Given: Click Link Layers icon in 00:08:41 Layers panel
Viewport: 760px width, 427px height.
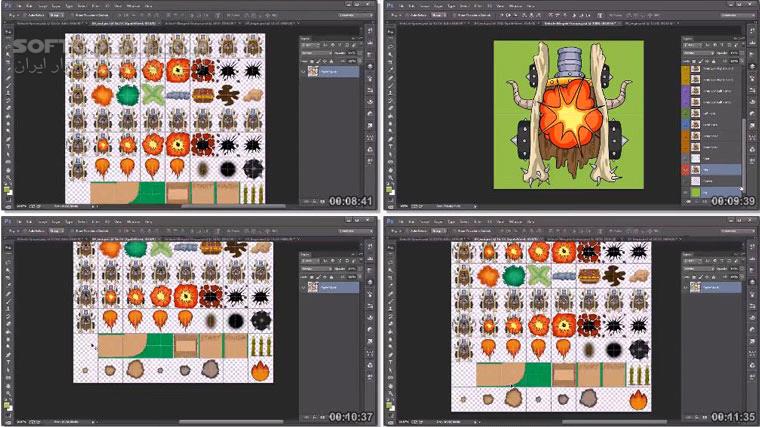Looking at the screenshot, I should pyautogui.click(x=306, y=202).
